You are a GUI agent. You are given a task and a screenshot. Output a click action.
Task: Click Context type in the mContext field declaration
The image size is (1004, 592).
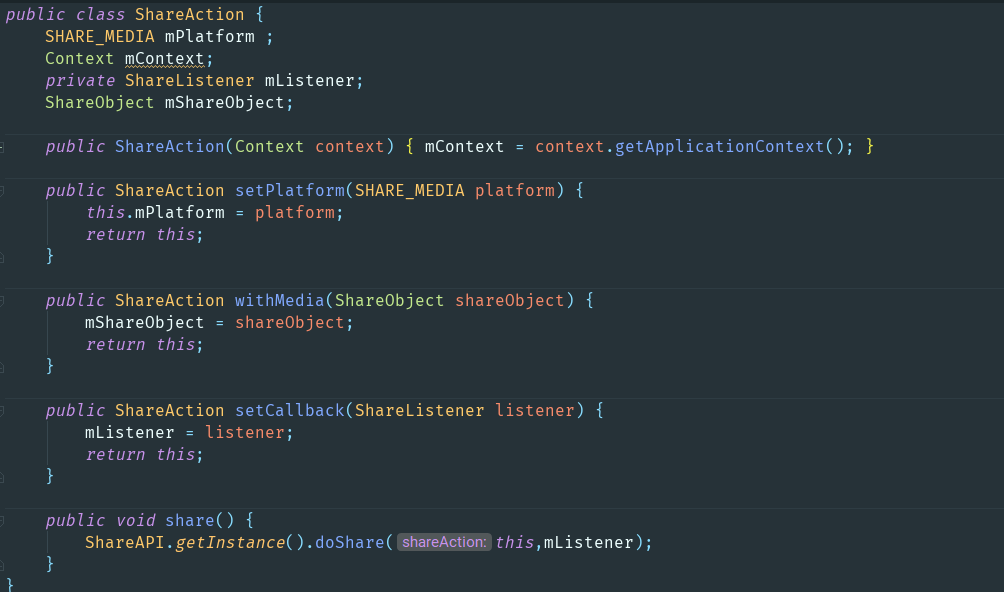pos(79,58)
